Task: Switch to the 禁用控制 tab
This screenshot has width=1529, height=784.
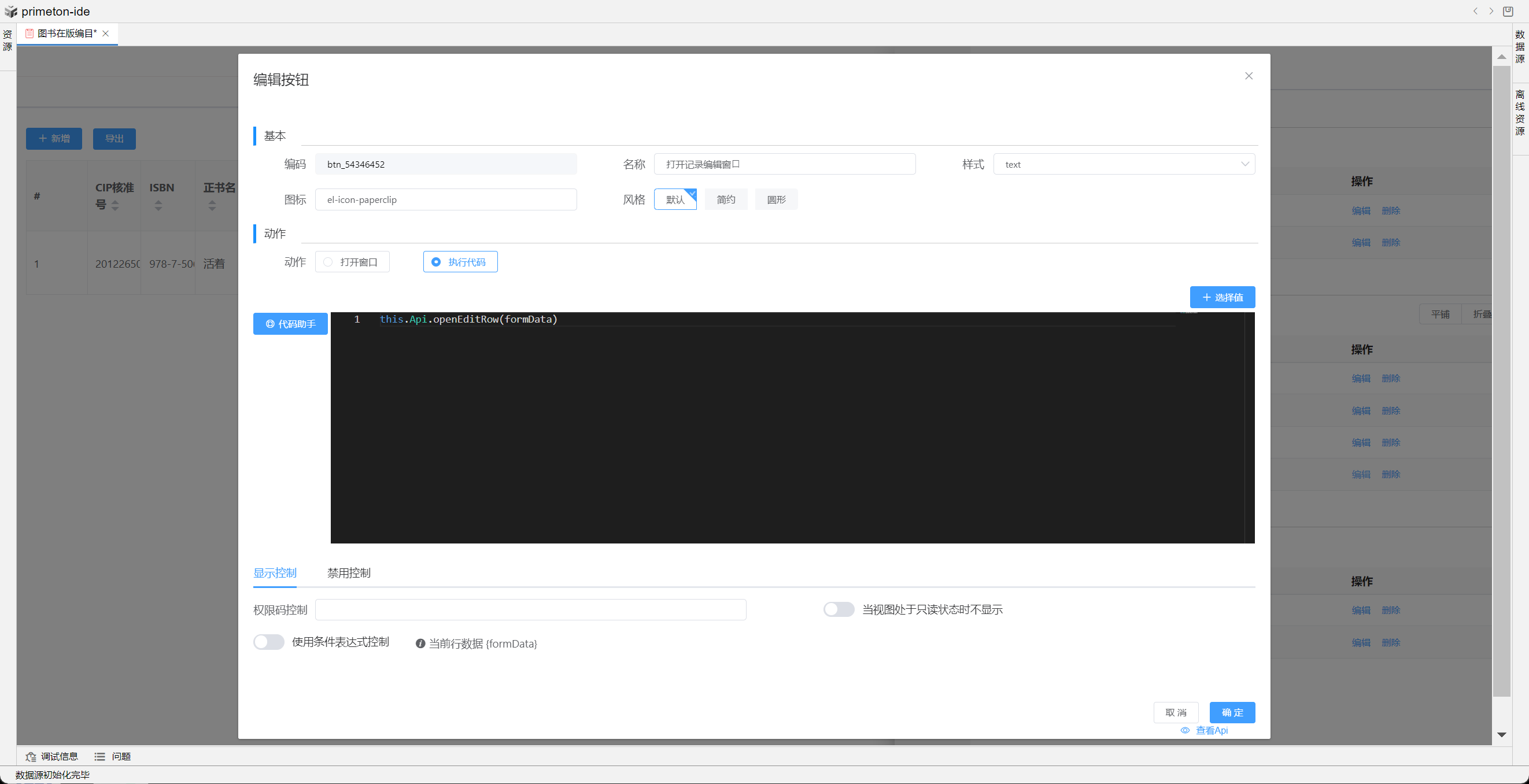Action: point(348,573)
